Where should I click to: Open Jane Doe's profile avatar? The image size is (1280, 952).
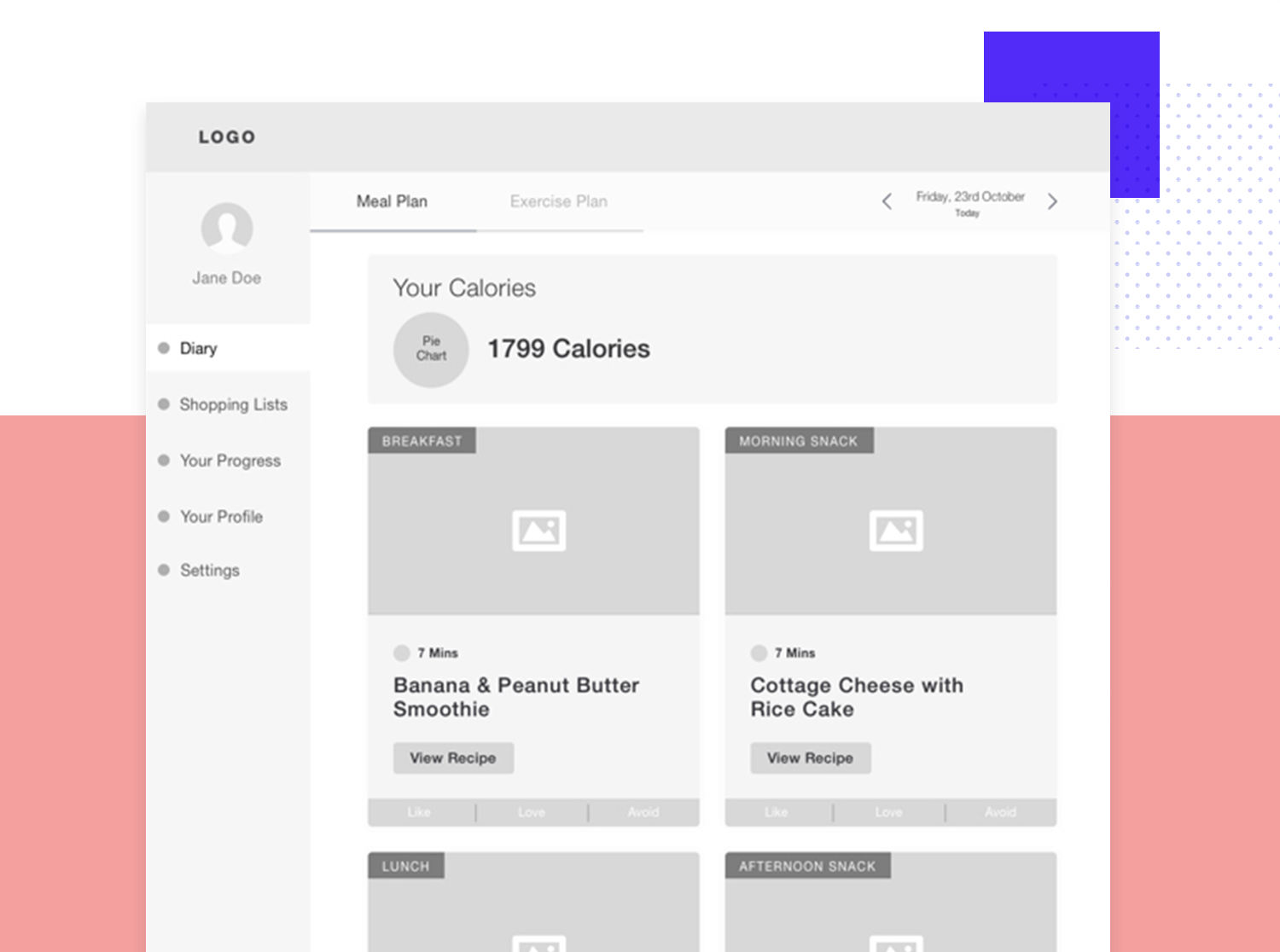tap(227, 229)
